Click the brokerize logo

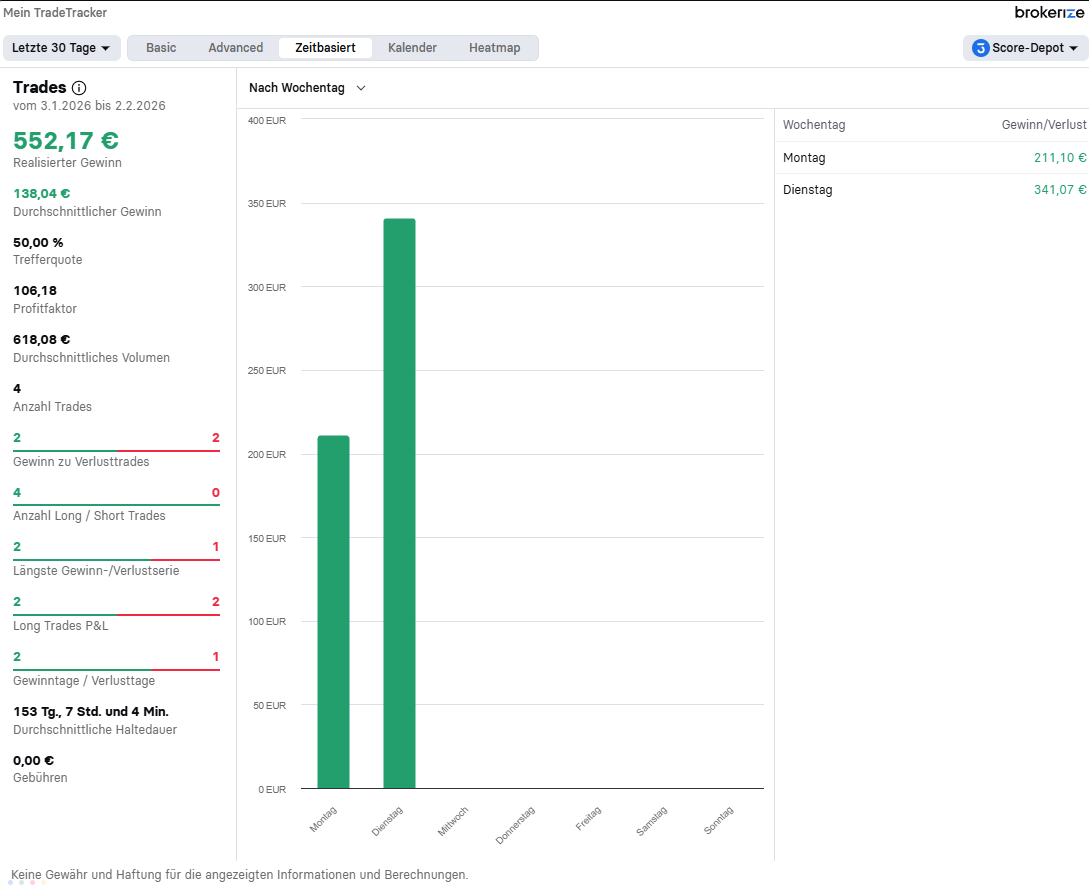click(x=1049, y=12)
